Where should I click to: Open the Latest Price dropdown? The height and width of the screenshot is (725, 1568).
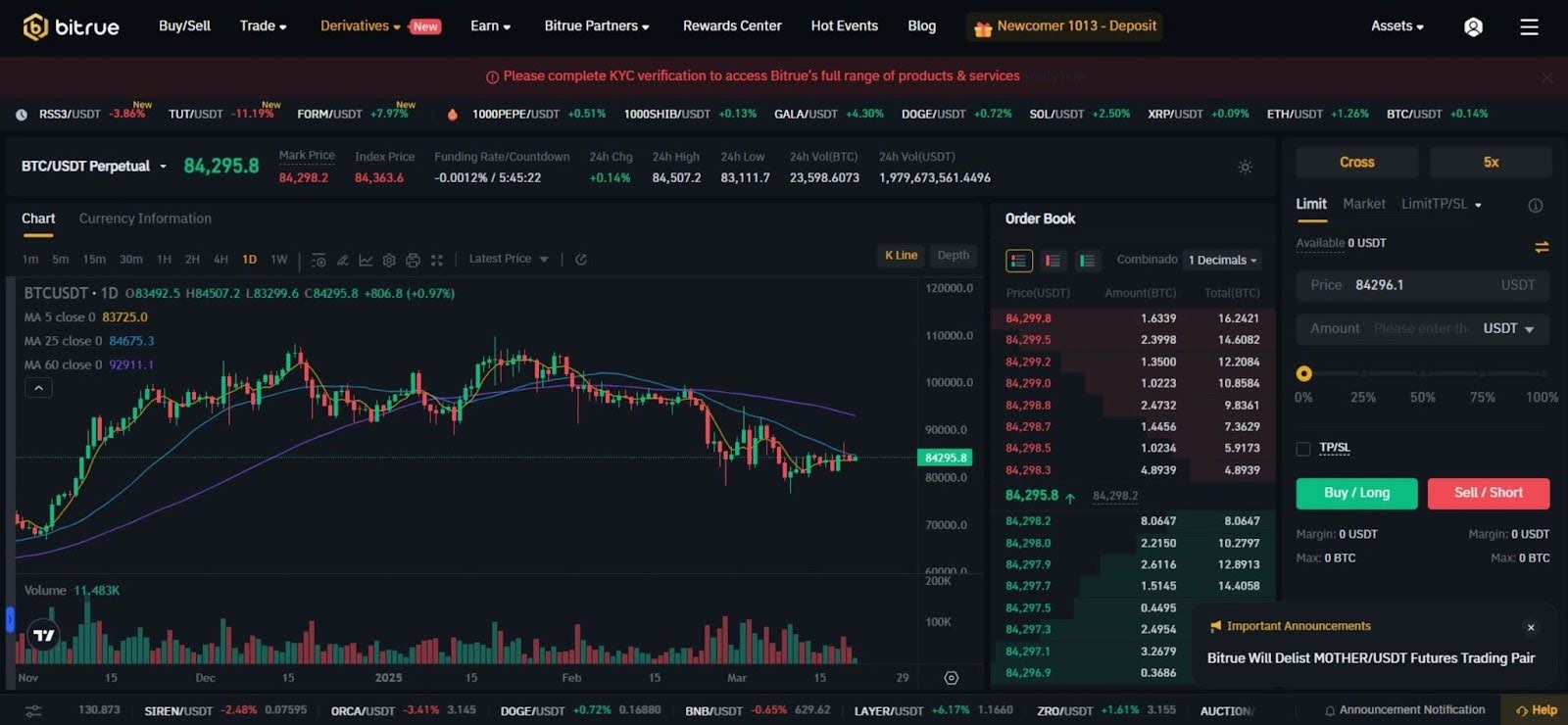pos(509,259)
